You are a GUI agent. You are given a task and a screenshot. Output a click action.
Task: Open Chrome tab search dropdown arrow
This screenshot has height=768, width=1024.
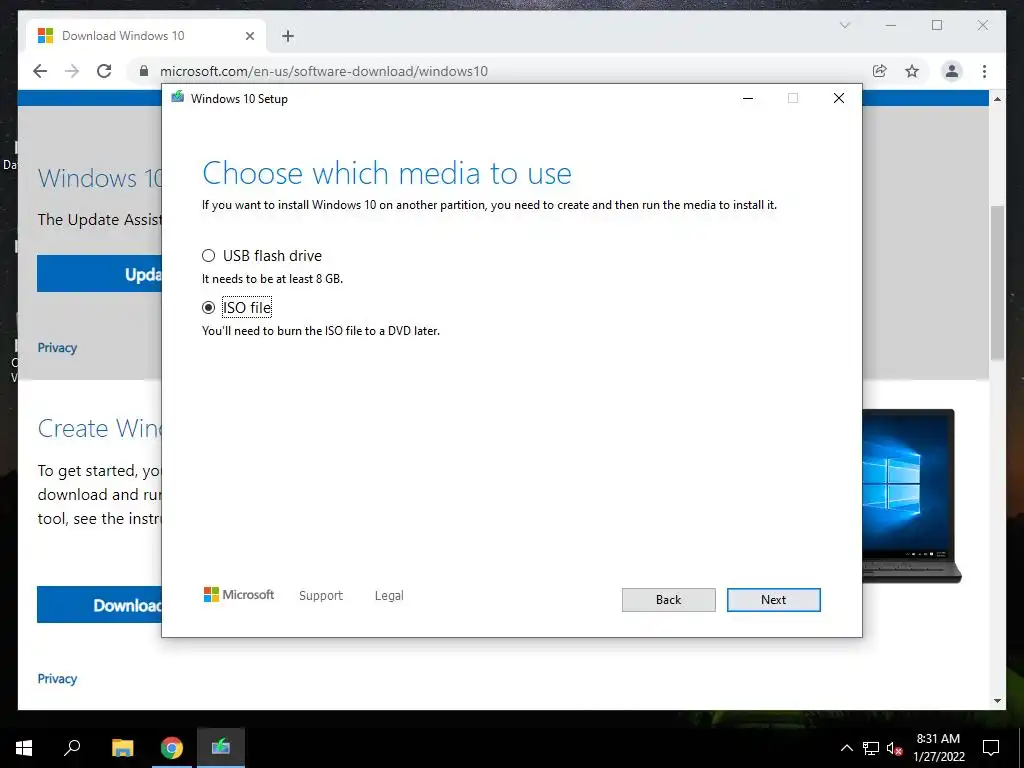pyautogui.click(x=844, y=25)
